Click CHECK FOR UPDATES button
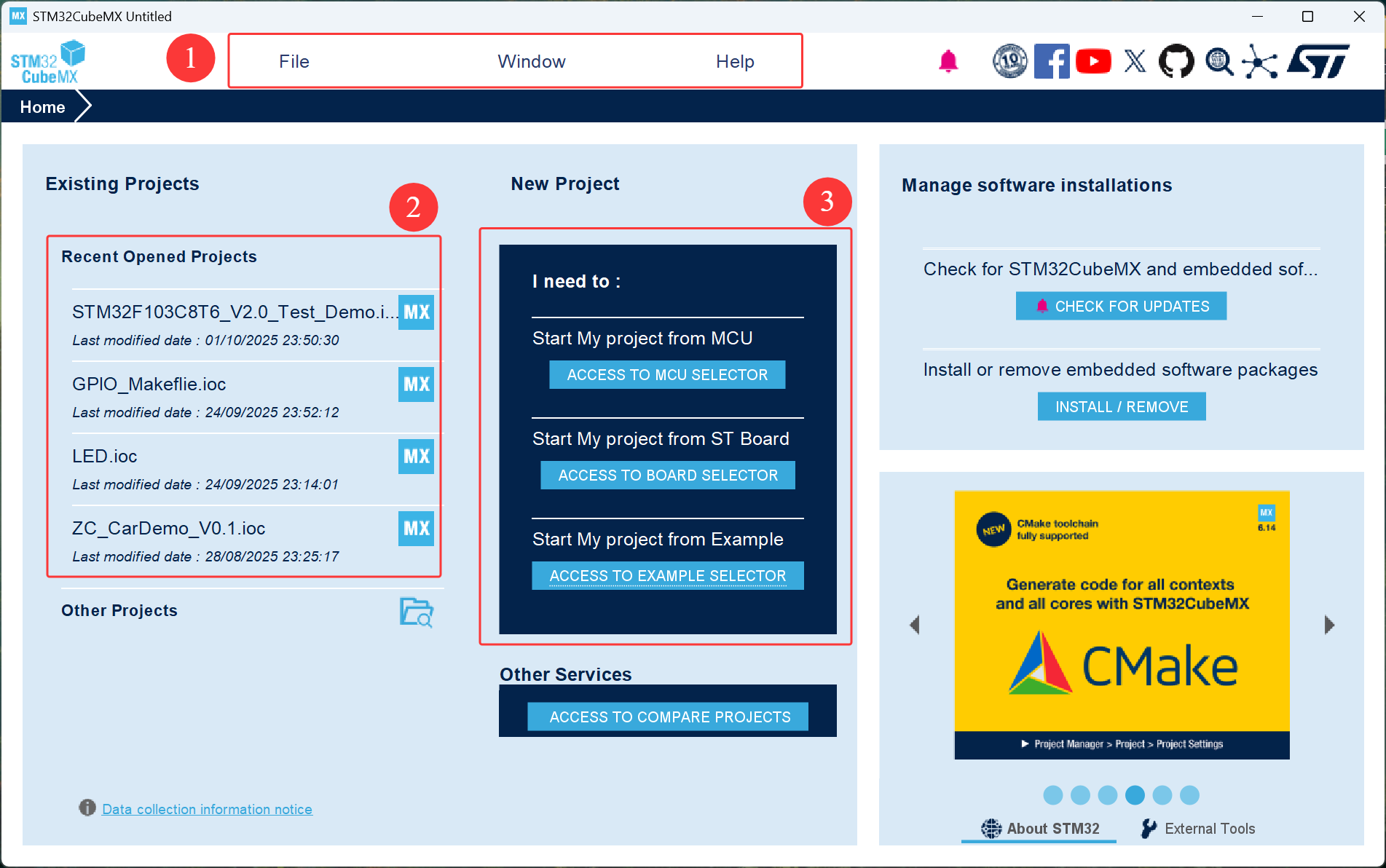Image resolution: width=1386 pixels, height=868 pixels. [x=1121, y=307]
